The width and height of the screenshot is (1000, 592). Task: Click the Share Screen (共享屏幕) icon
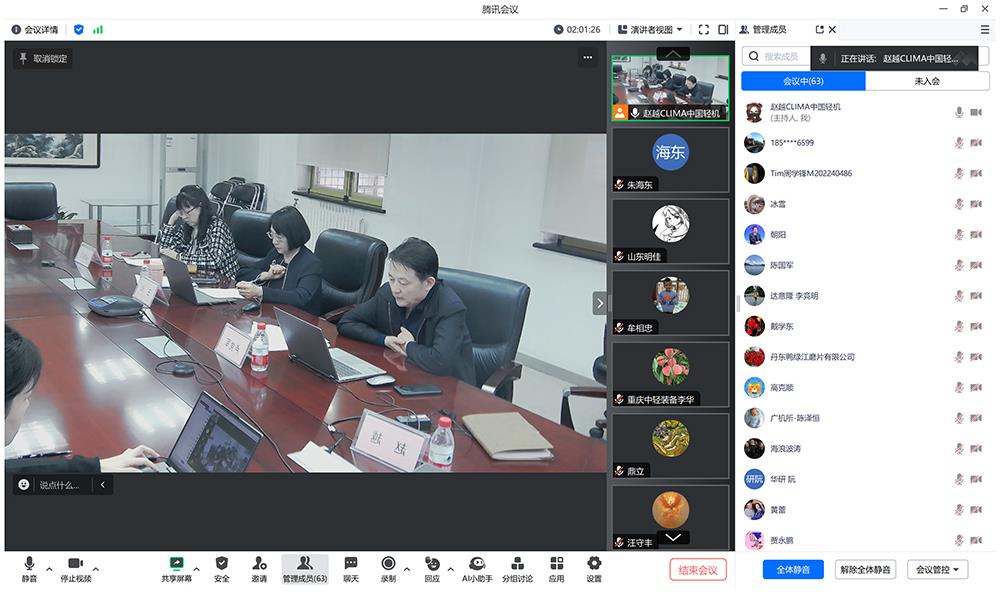click(176, 564)
